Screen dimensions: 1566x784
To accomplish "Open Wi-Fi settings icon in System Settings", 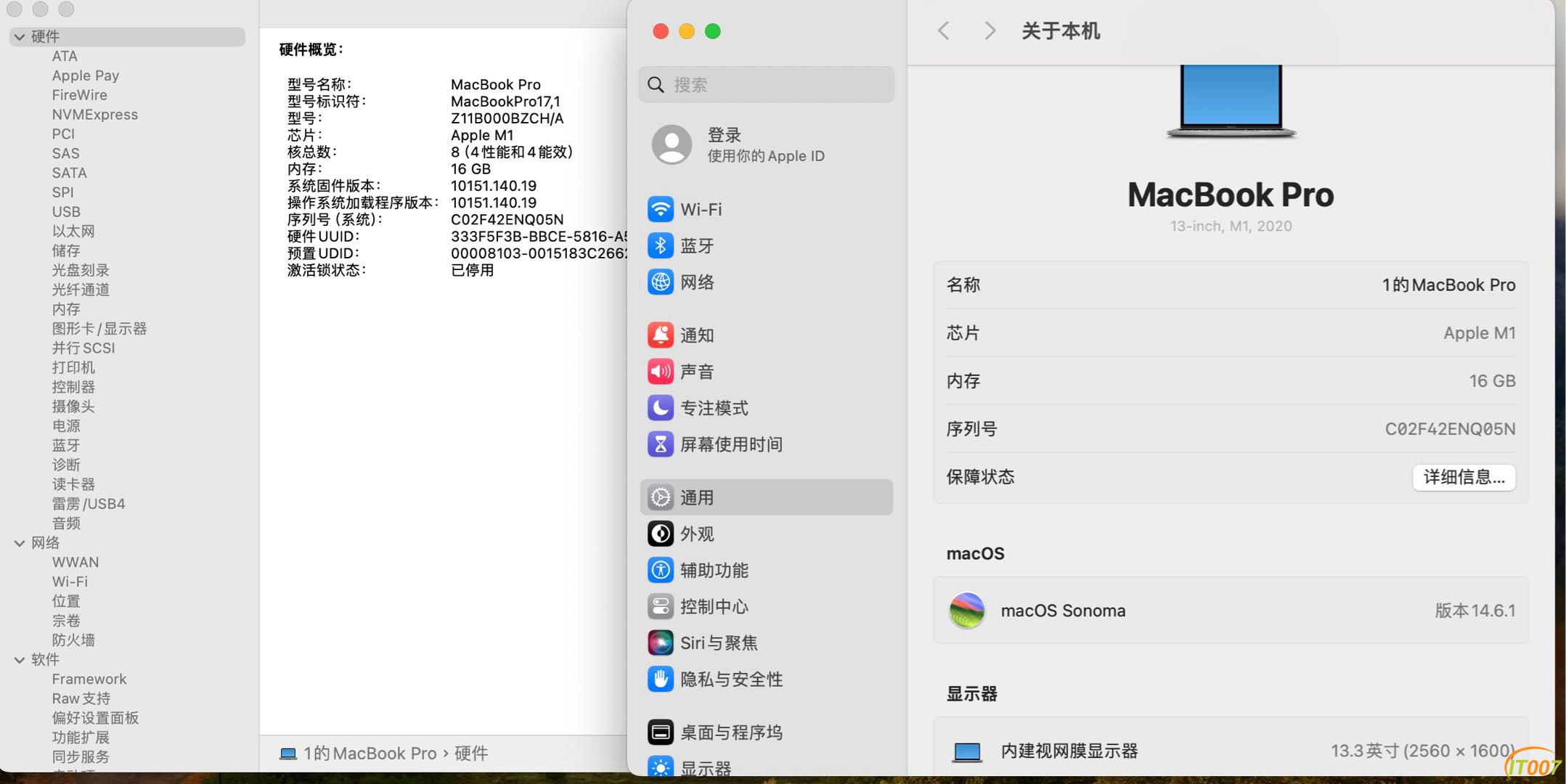I will tap(660, 209).
